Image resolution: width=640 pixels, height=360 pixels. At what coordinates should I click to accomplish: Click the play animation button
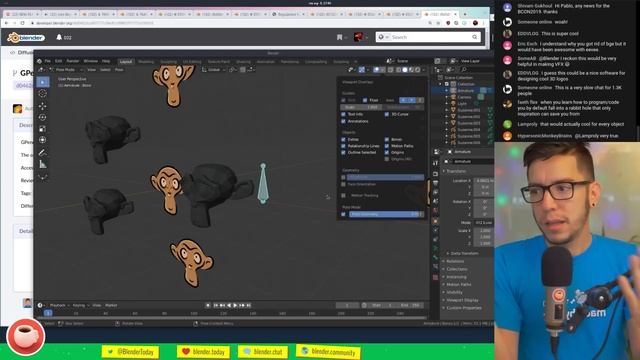tap(236, 305)
